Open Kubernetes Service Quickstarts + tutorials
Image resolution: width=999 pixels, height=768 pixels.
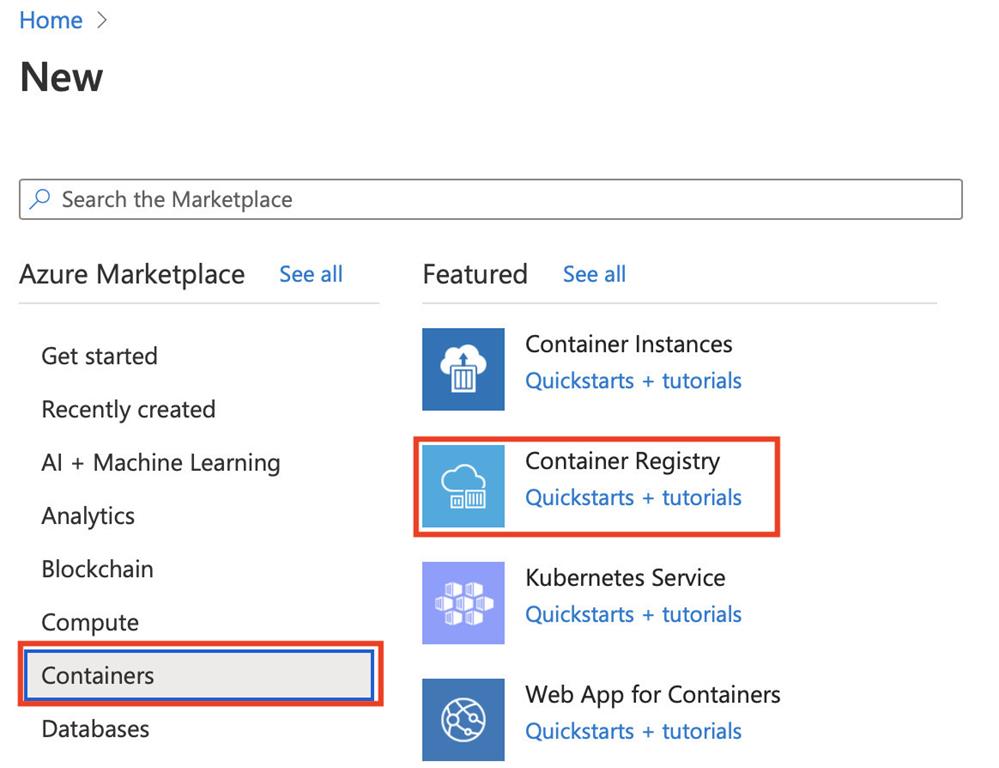(x=633, y=614)
